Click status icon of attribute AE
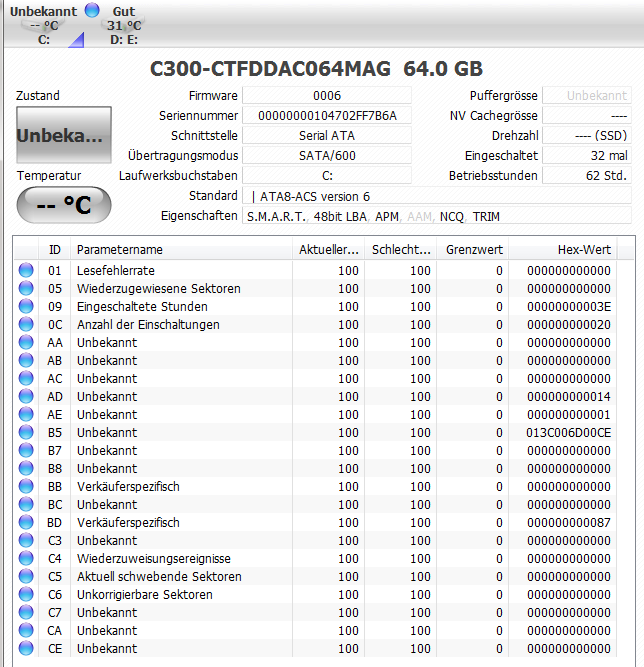Screen dimensions: 644x667 tap(26, 414)
